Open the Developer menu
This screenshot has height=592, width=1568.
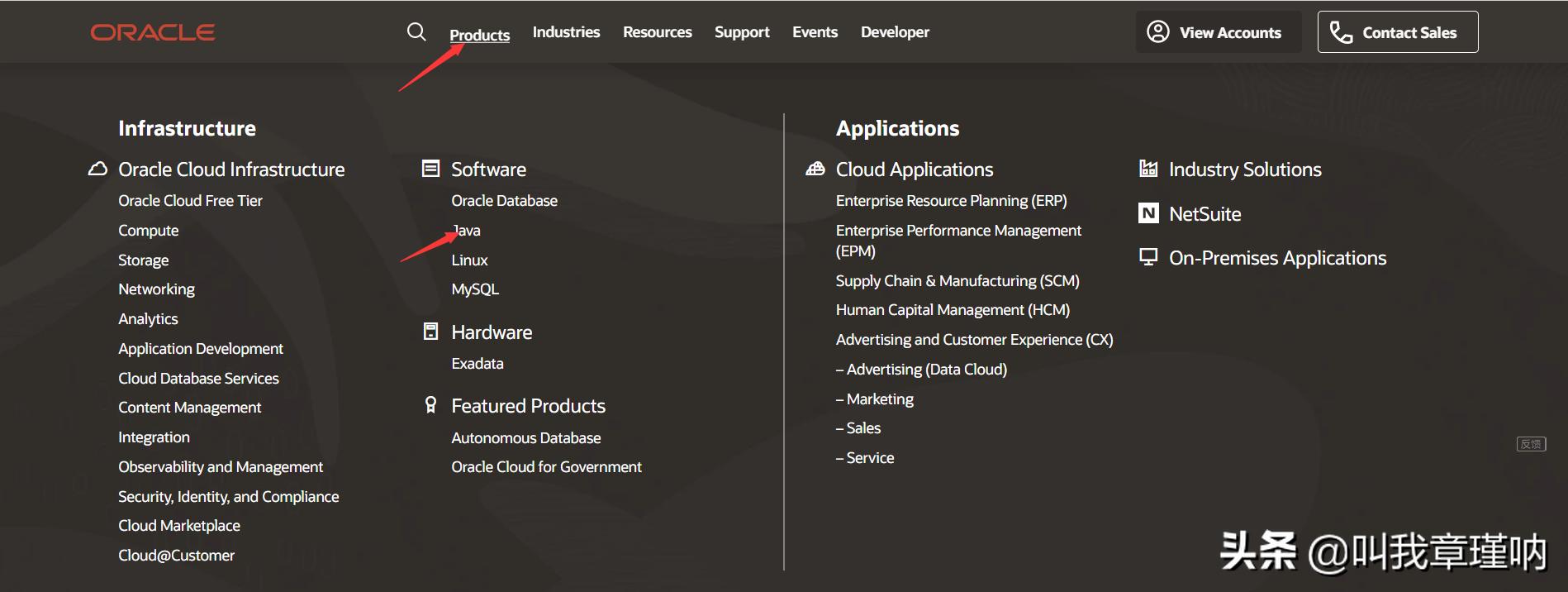pyautogui.click(x=895, y=32)
